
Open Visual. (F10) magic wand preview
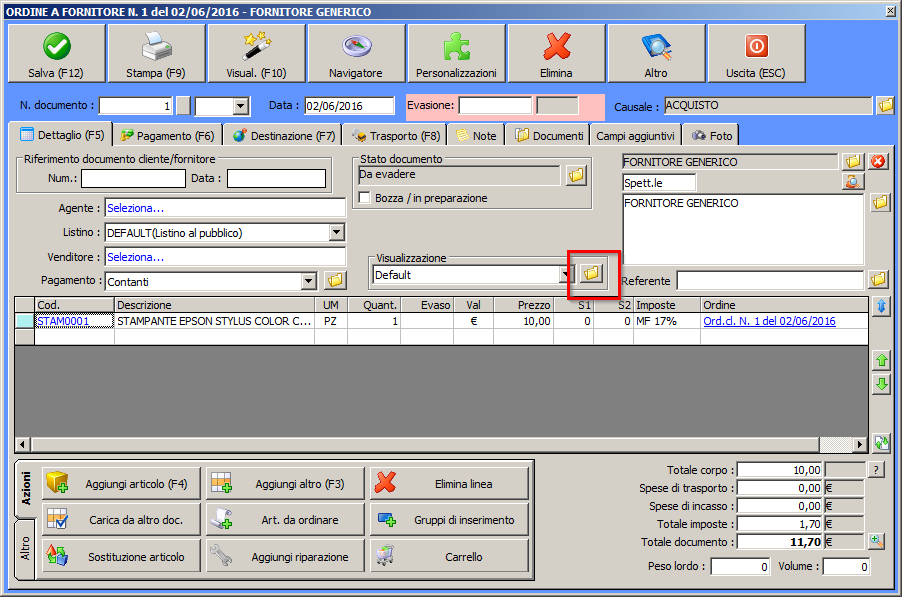pyautogui.click(x=257, y=53)
